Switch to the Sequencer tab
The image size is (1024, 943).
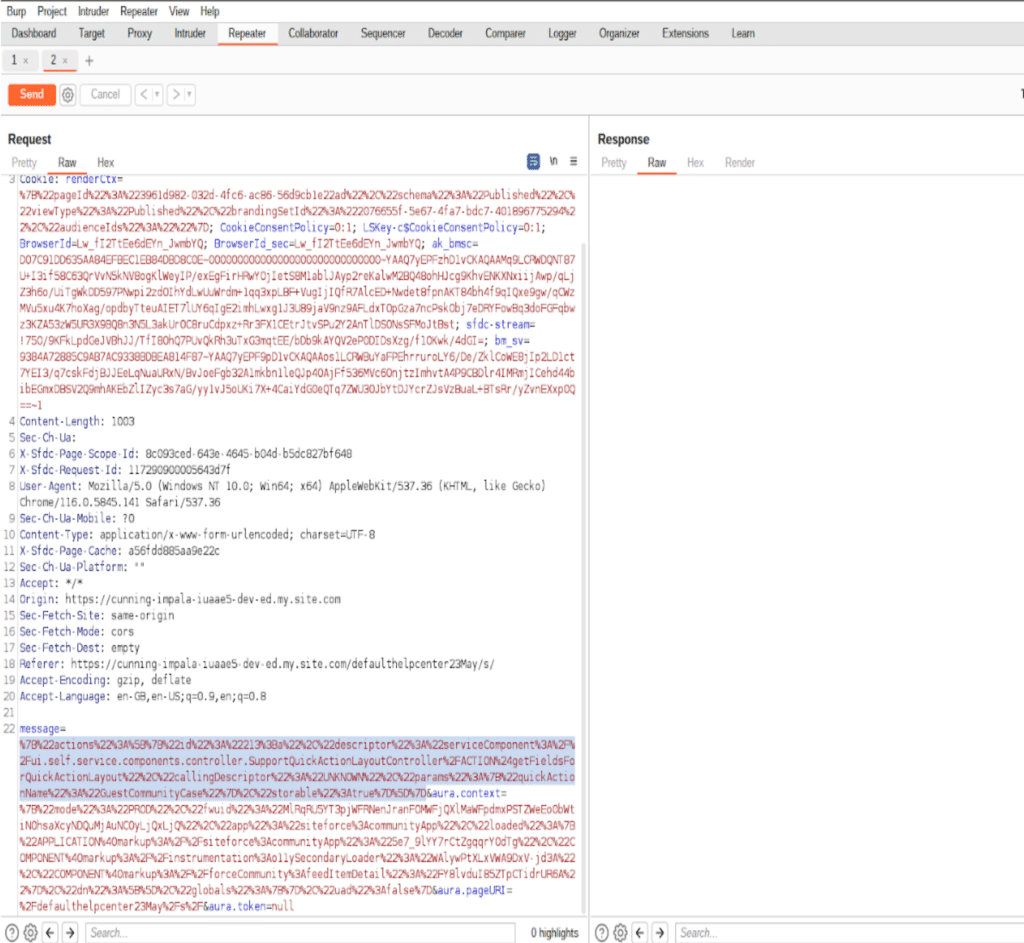pos(383,33)
